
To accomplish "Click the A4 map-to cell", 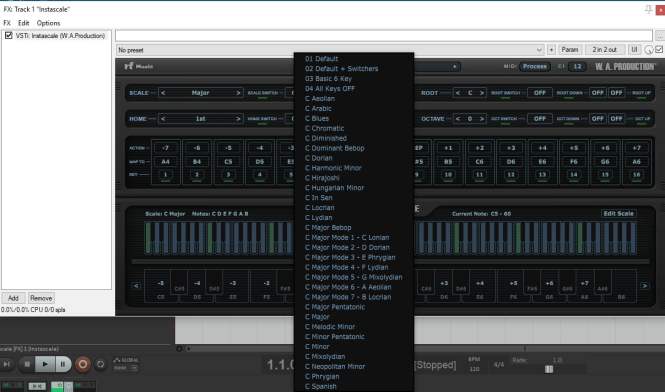I will [x=165, y=162].
